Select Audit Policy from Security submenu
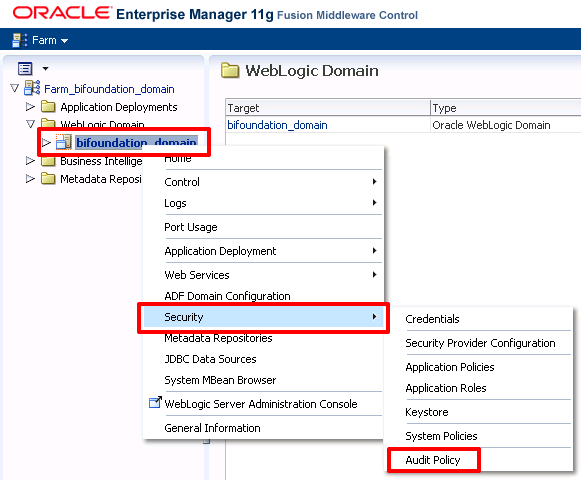This screenshot has width=581, height=480. [433, 460]
